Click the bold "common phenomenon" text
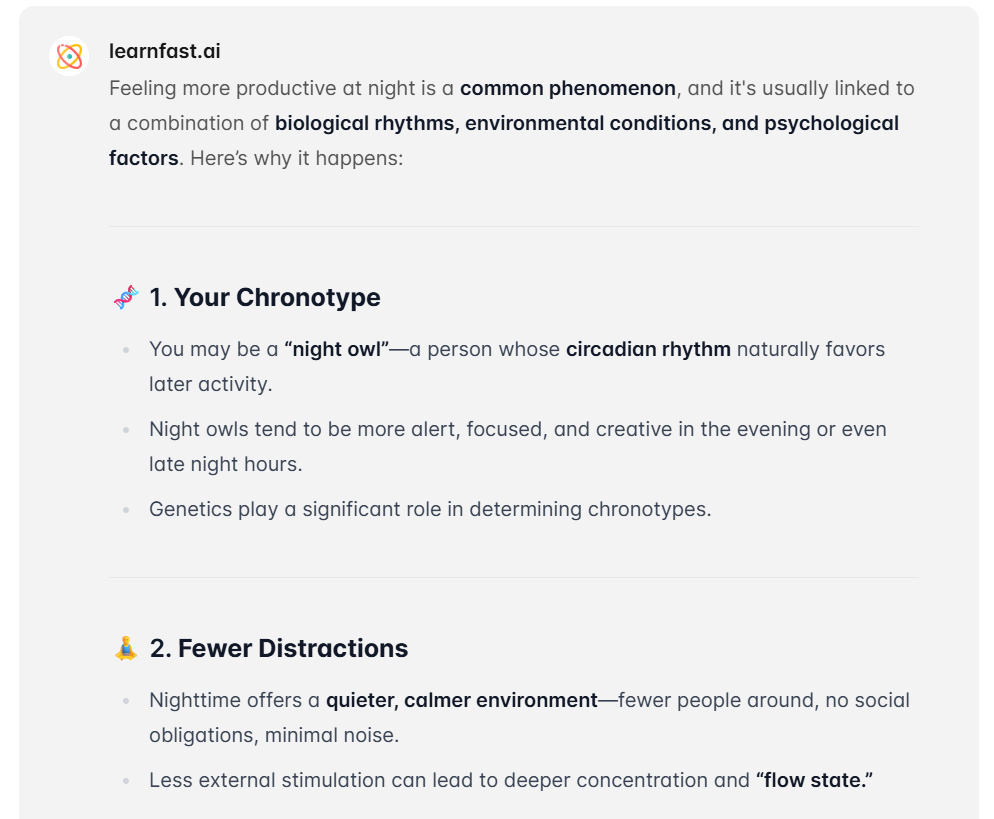 (x=568, y=88)
